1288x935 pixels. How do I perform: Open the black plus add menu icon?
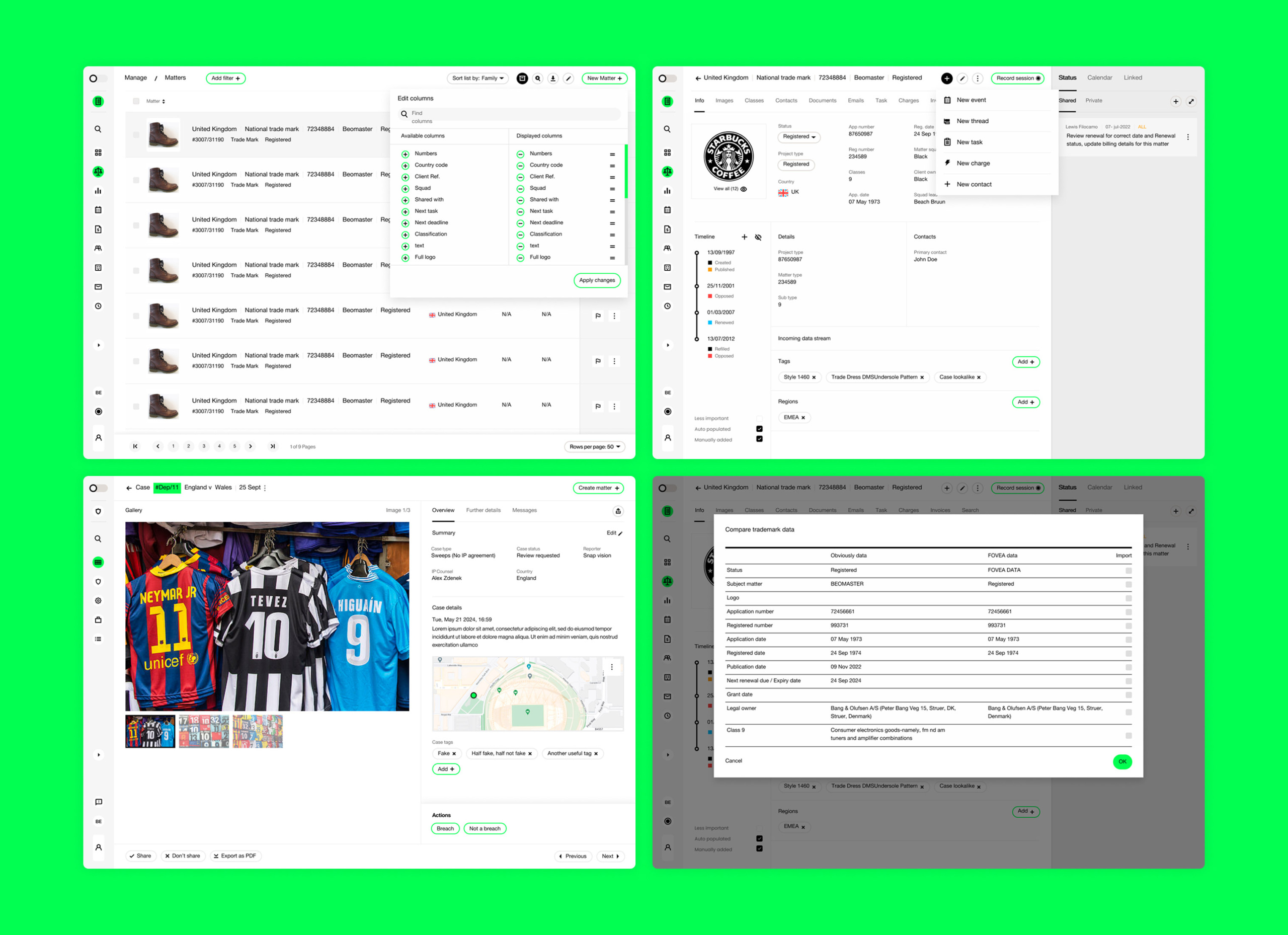point(946,79)
